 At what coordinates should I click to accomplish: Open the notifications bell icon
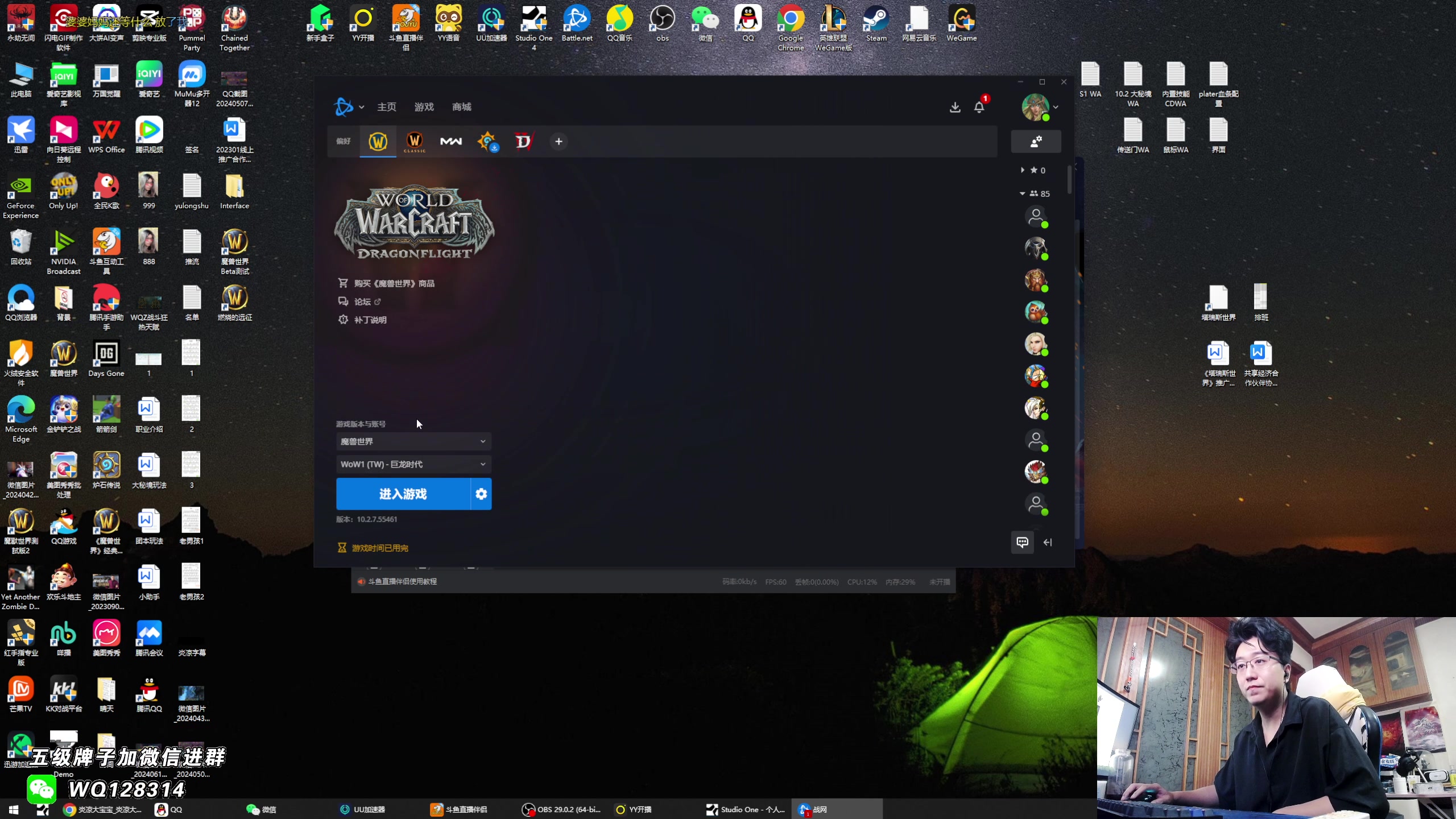coord(979,107)
